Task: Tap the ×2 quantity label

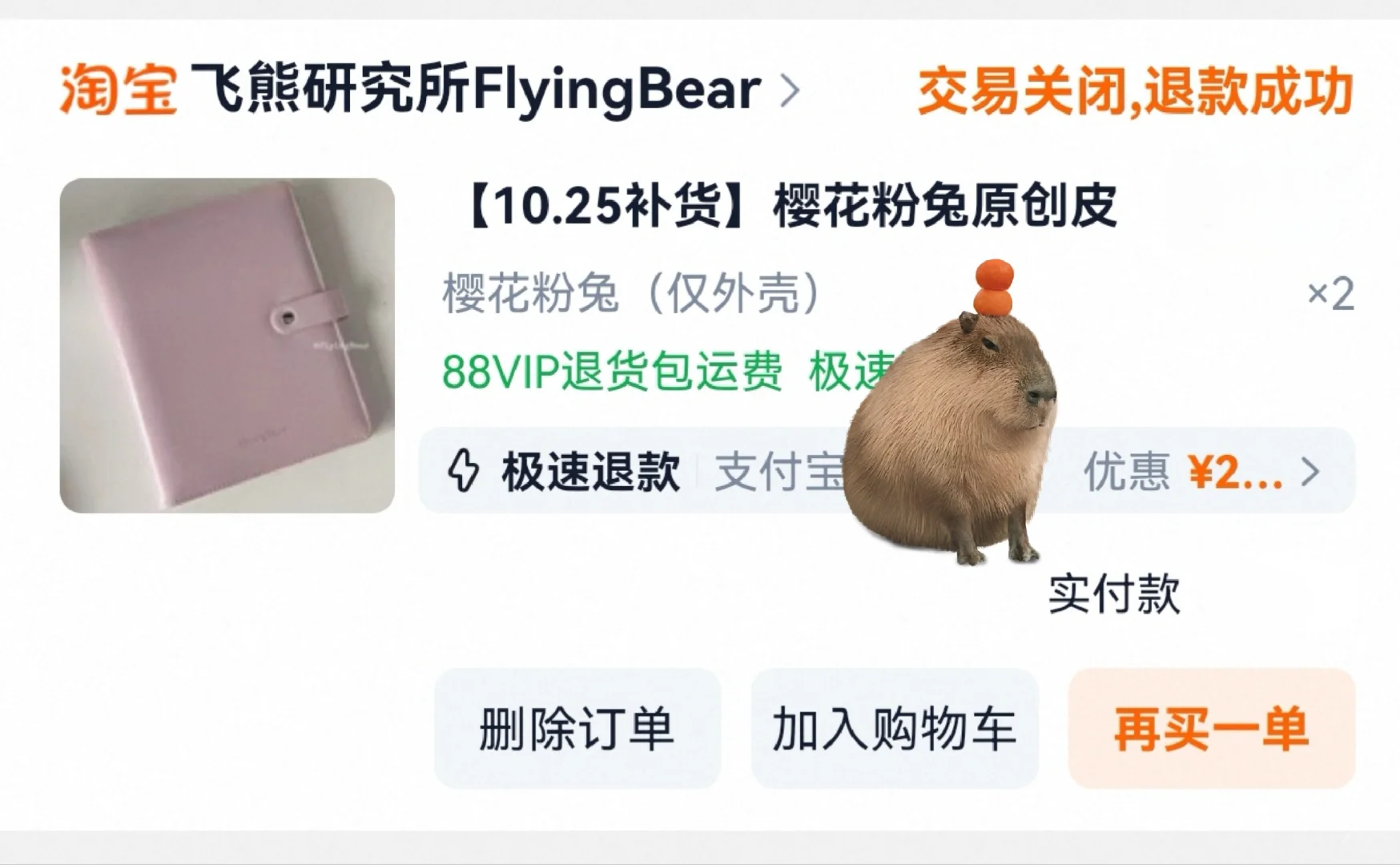Action: coord(1330,293)
